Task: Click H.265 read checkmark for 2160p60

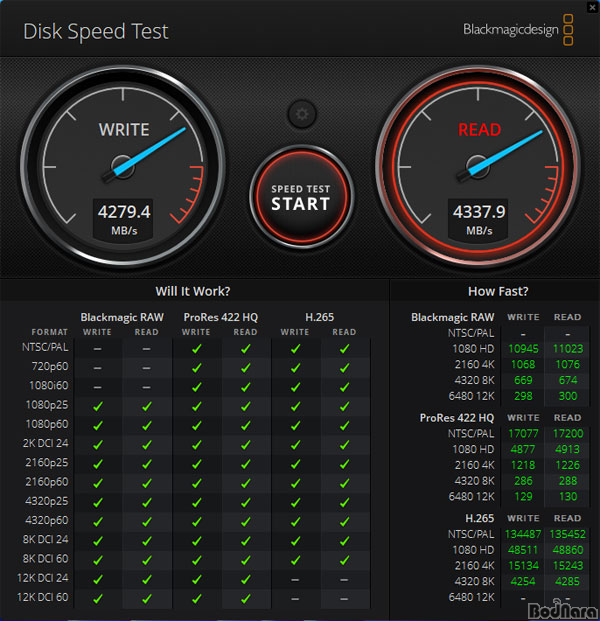Action: tap(345, 483)
